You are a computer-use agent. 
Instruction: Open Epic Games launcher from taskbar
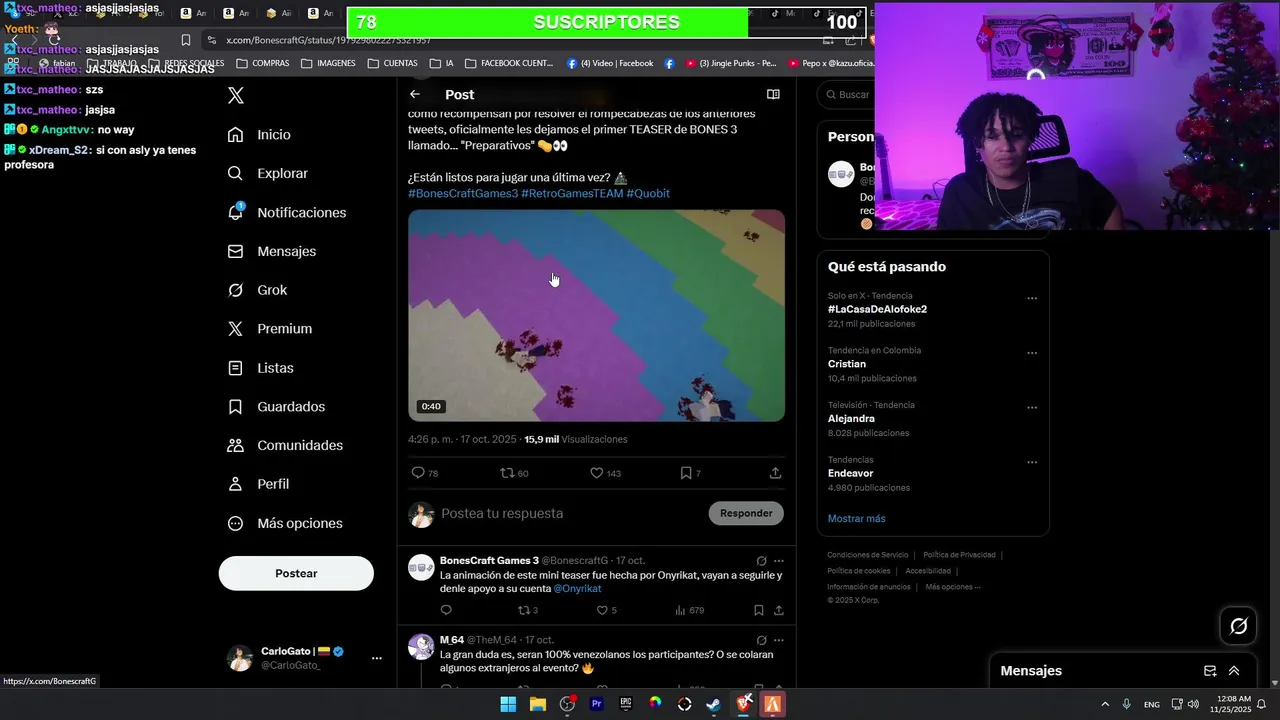(626, 704)
